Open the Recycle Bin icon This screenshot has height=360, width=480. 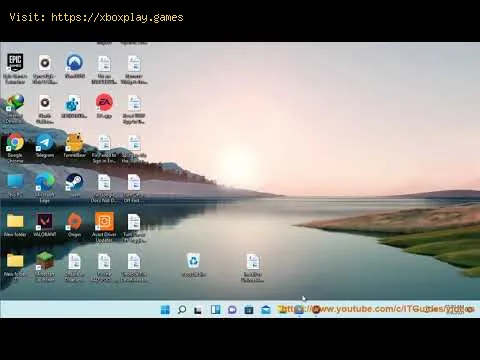[x=194, y=261]
